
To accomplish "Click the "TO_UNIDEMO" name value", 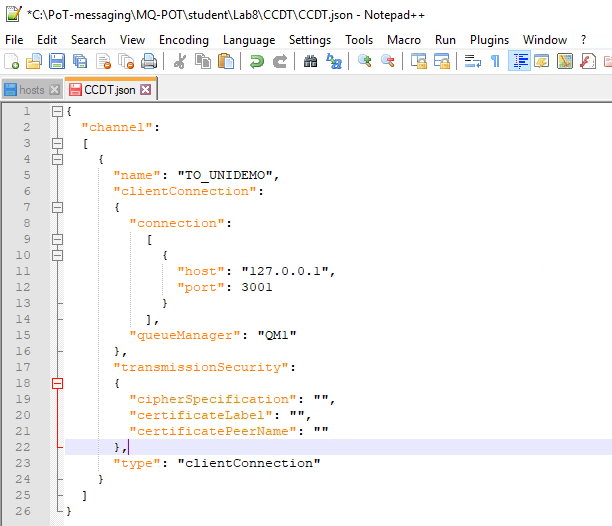I will coord(225,175).
